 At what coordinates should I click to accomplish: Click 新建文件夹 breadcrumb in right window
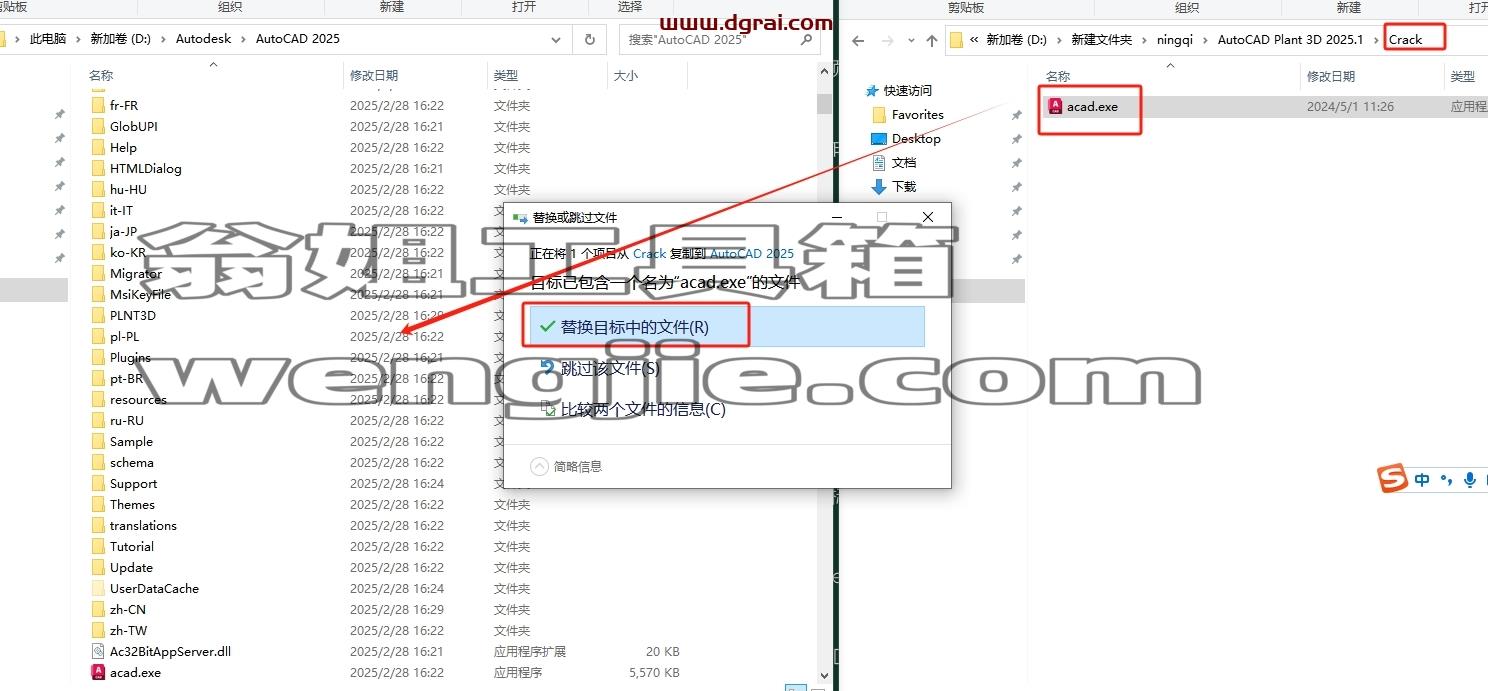1101,40
